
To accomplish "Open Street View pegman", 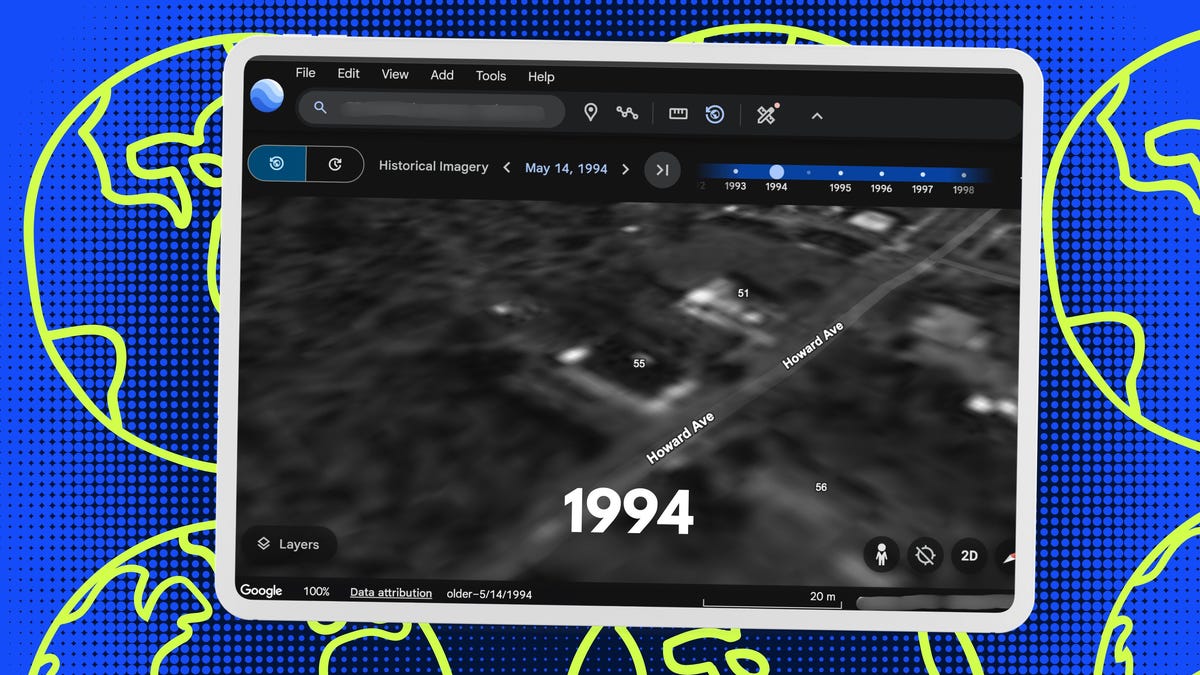I will click(881, 554).
